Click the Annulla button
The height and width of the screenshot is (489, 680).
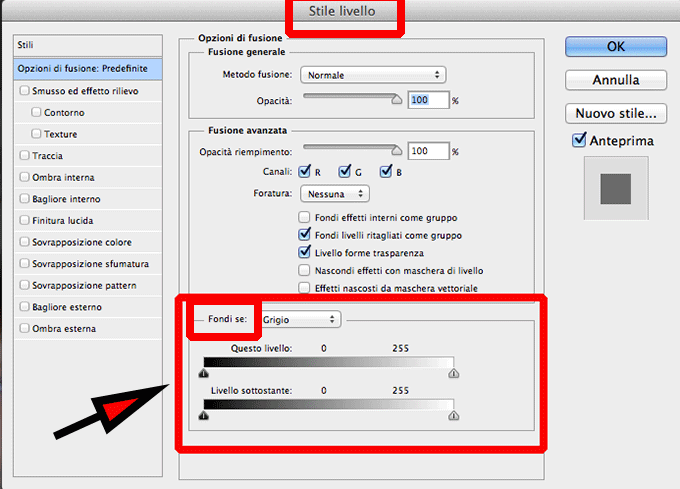(x=616, y=80)
